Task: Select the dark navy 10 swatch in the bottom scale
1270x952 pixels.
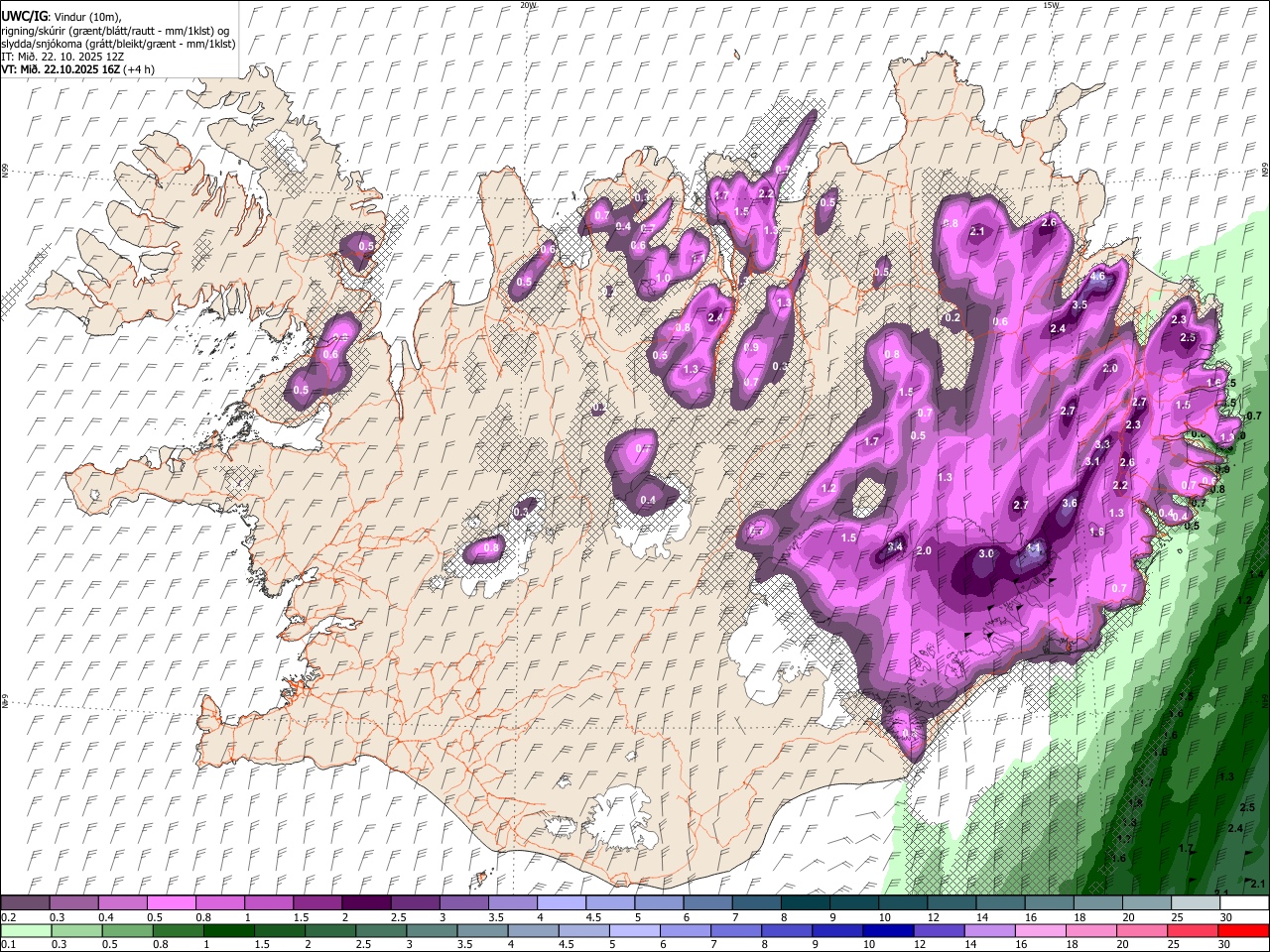Action: coord(886,931)
